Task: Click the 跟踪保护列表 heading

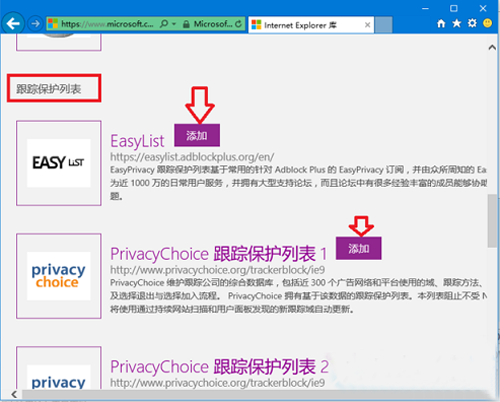Action: 49,89
